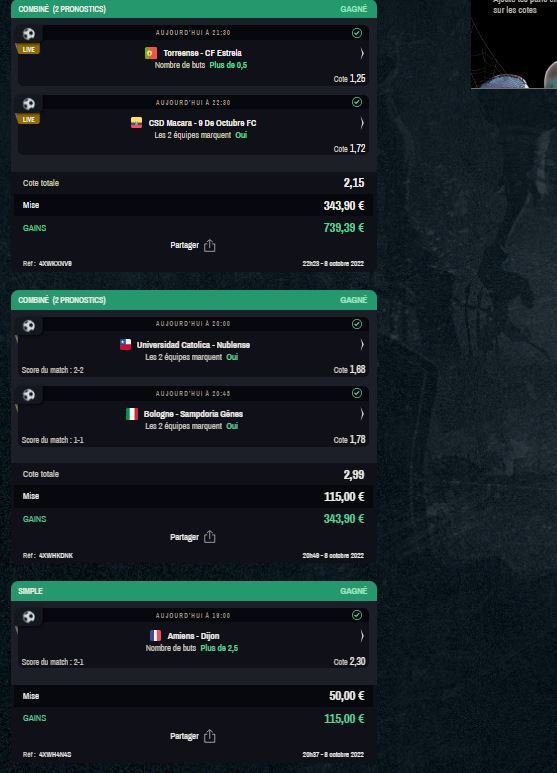This screenshot has width=557, height=773.
Task: Click the first COMBINÉ (2 PRONOSTICS) header
Action: 194,9
